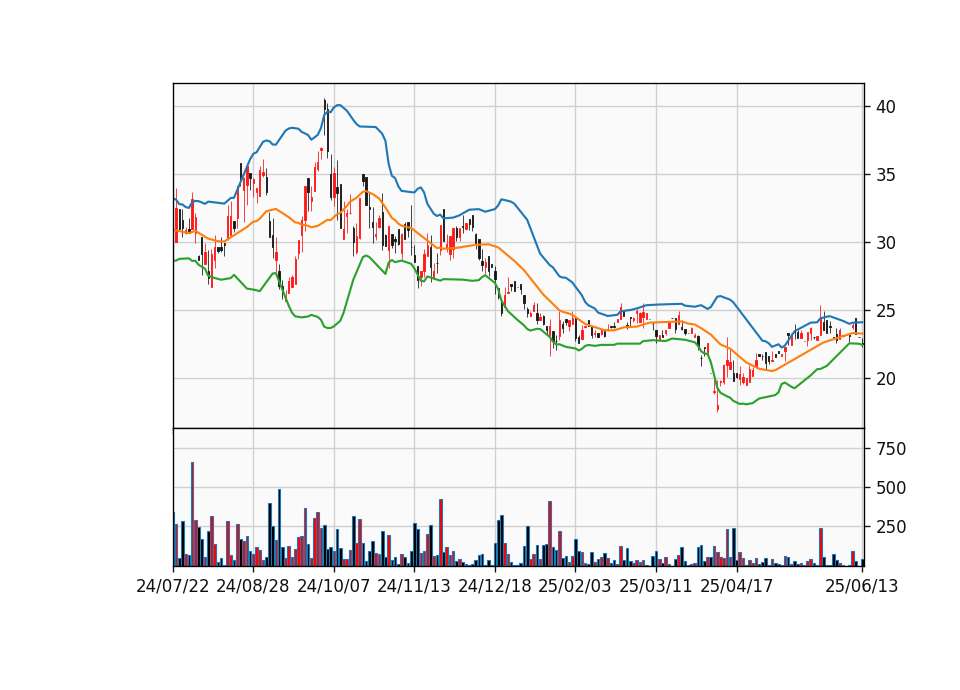Click the price axis value 40

[886, 107]
